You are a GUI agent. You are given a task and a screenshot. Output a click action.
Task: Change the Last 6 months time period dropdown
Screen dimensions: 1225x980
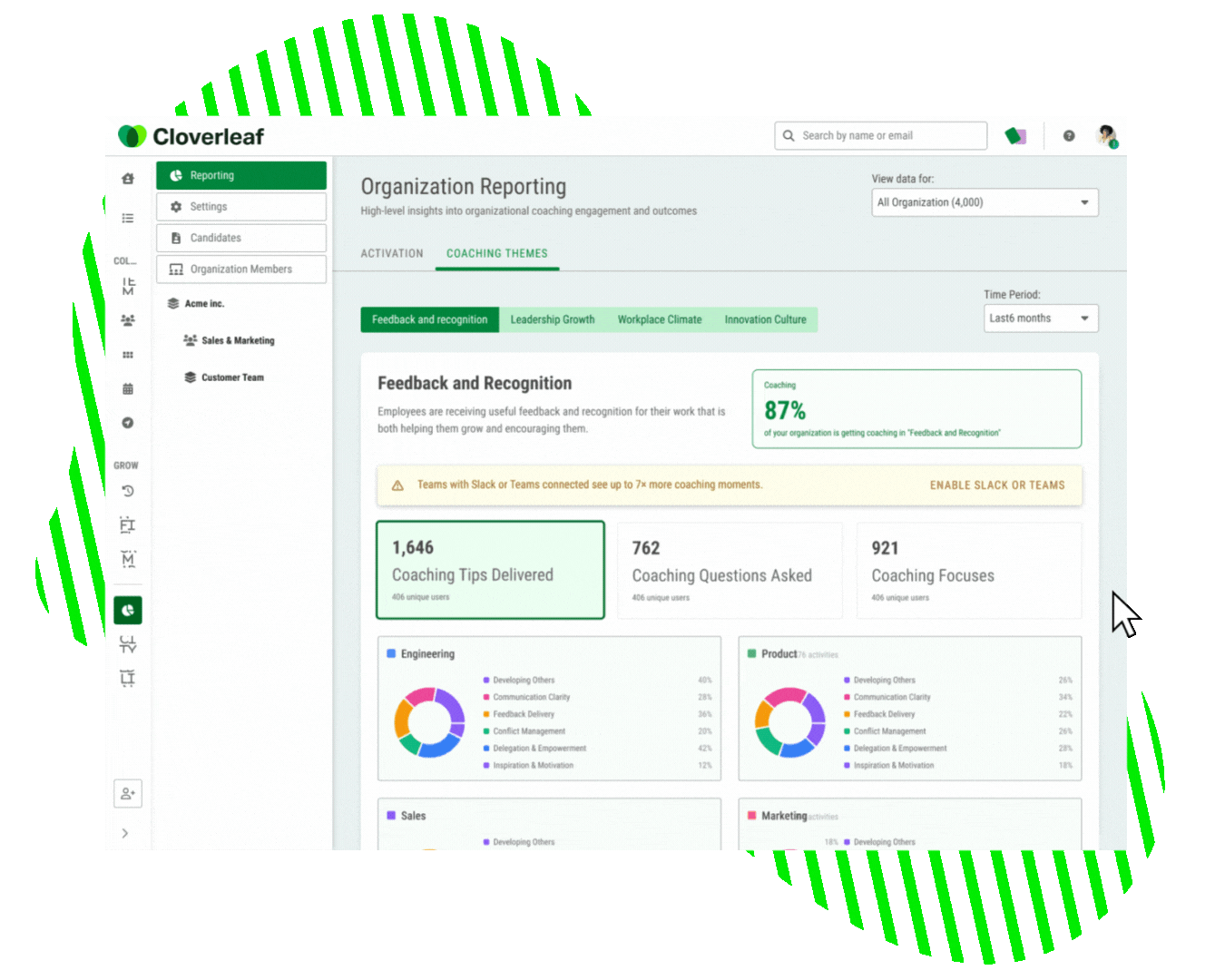coord(1040,318)
